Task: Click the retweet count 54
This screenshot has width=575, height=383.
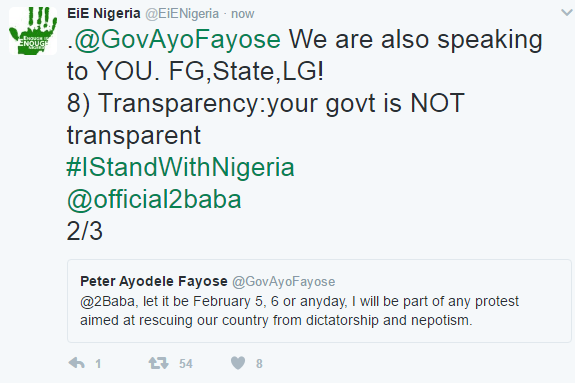Action: [186, 364]
